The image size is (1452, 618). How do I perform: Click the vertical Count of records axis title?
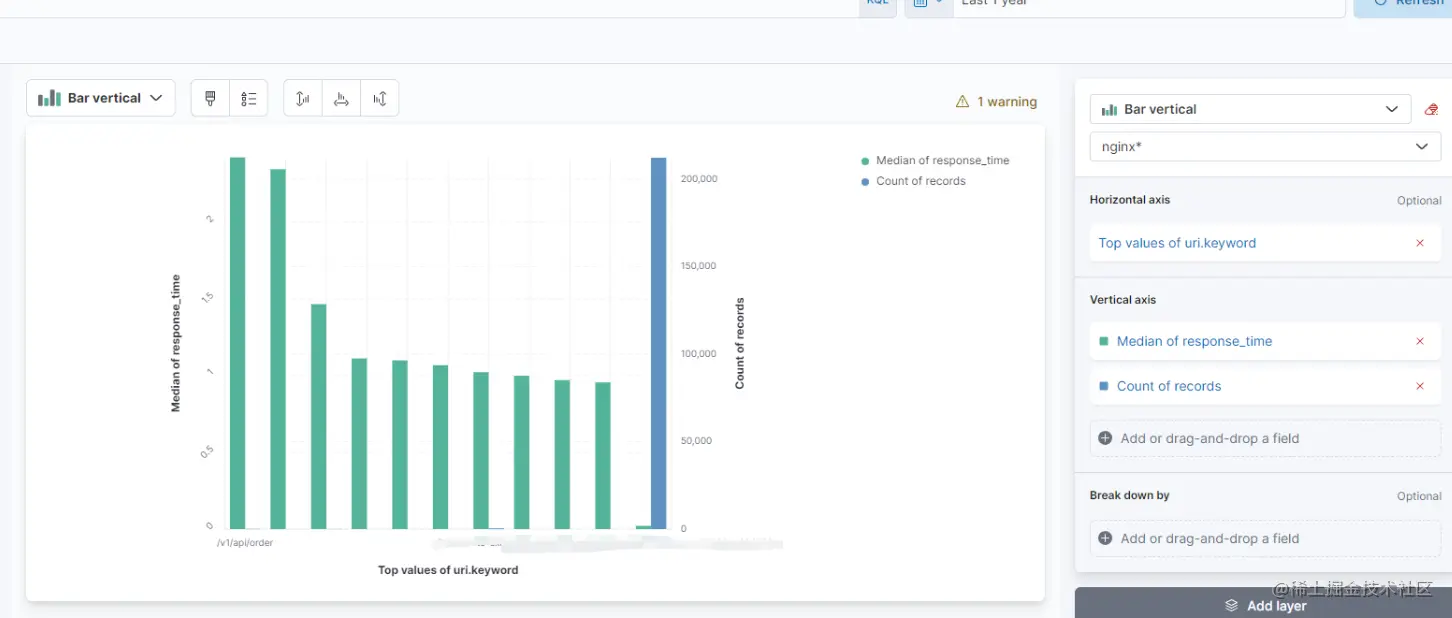pyautogui.click(x=740, y=343)
